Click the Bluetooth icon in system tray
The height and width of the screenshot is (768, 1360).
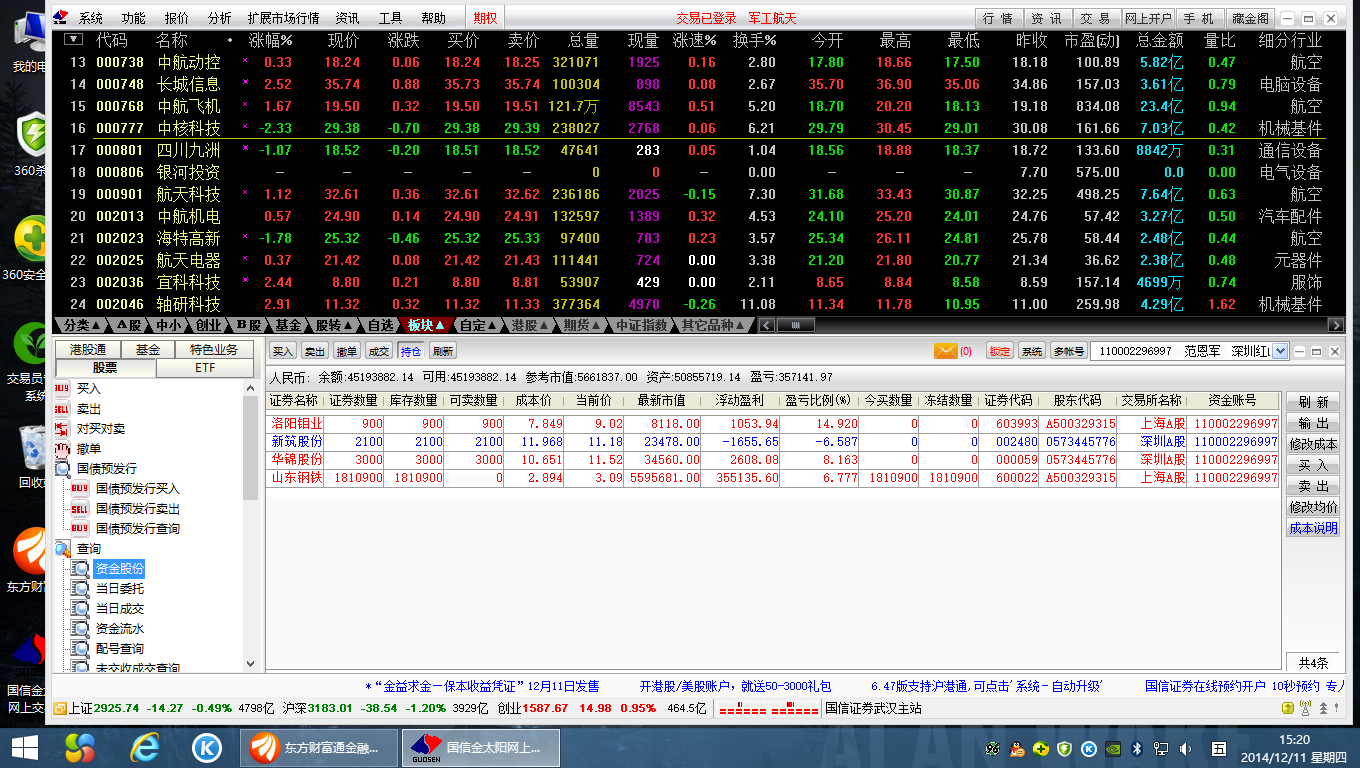(x=1136, y=748)
